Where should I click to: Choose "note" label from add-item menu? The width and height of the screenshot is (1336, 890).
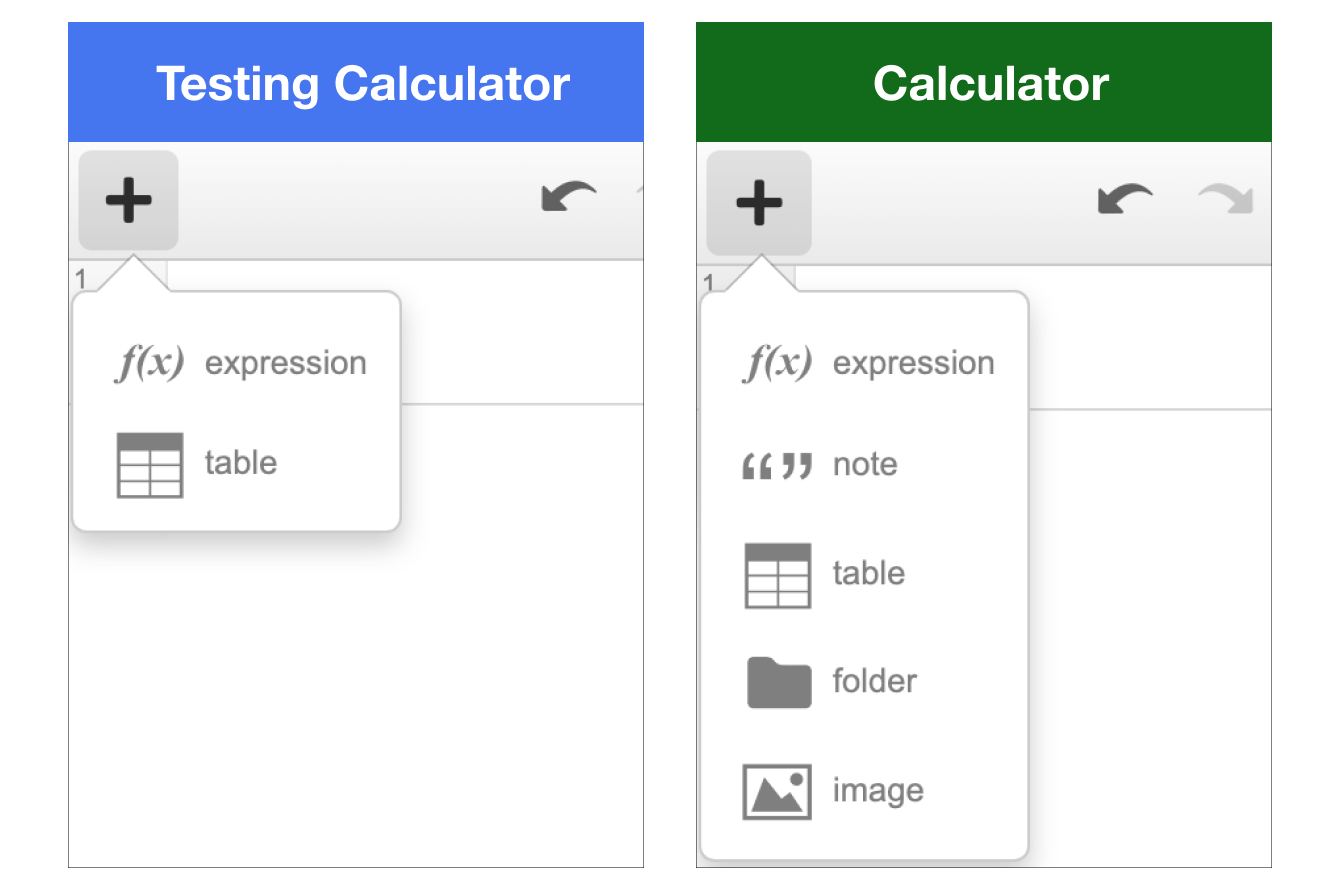pyautogui.click(x=865, y=464)
